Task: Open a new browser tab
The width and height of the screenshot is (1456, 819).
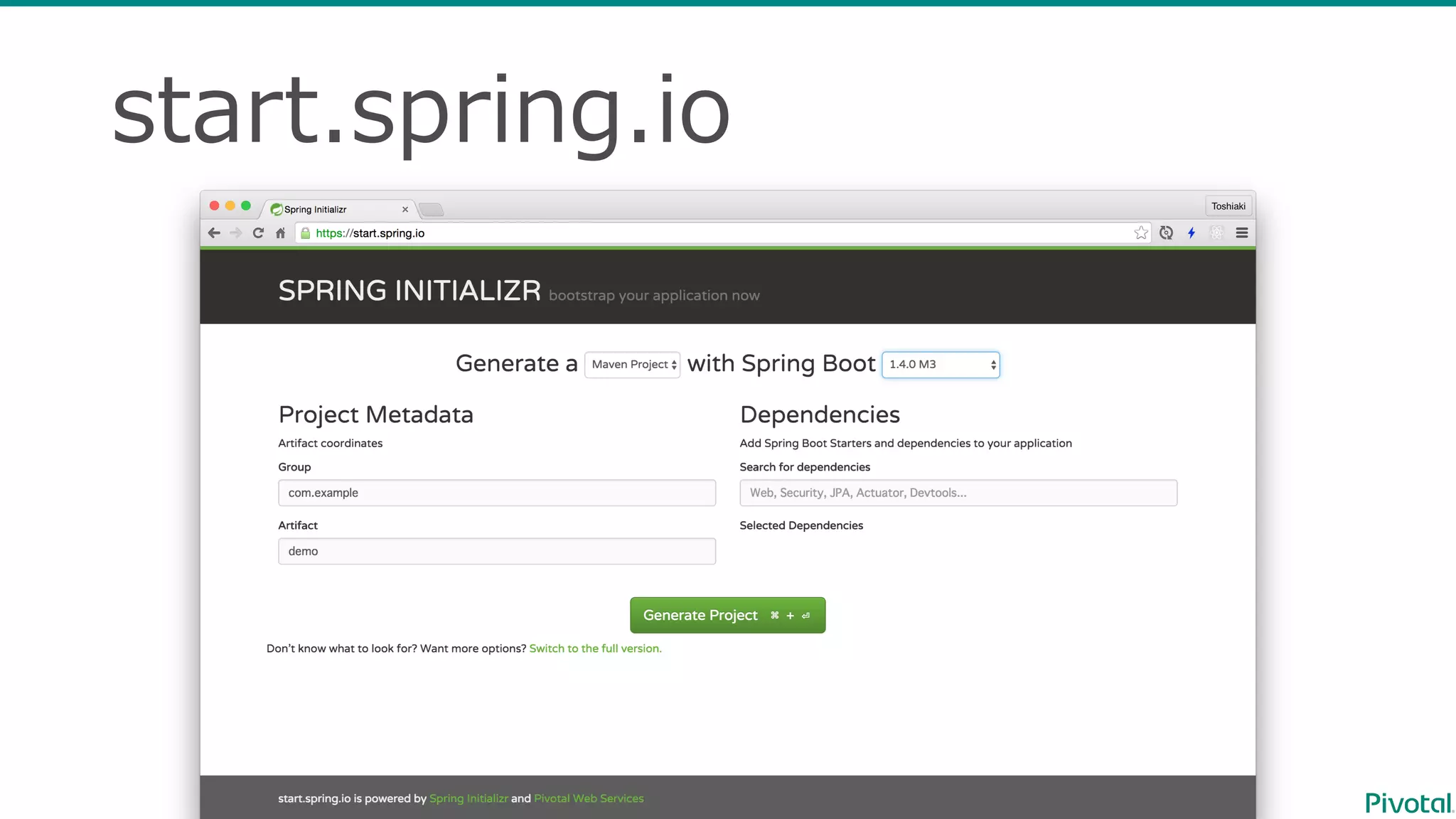Action: (432, 210)
